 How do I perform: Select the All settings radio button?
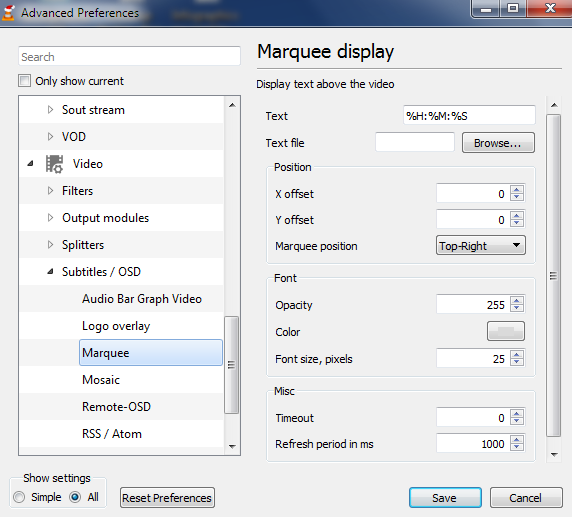75,497
